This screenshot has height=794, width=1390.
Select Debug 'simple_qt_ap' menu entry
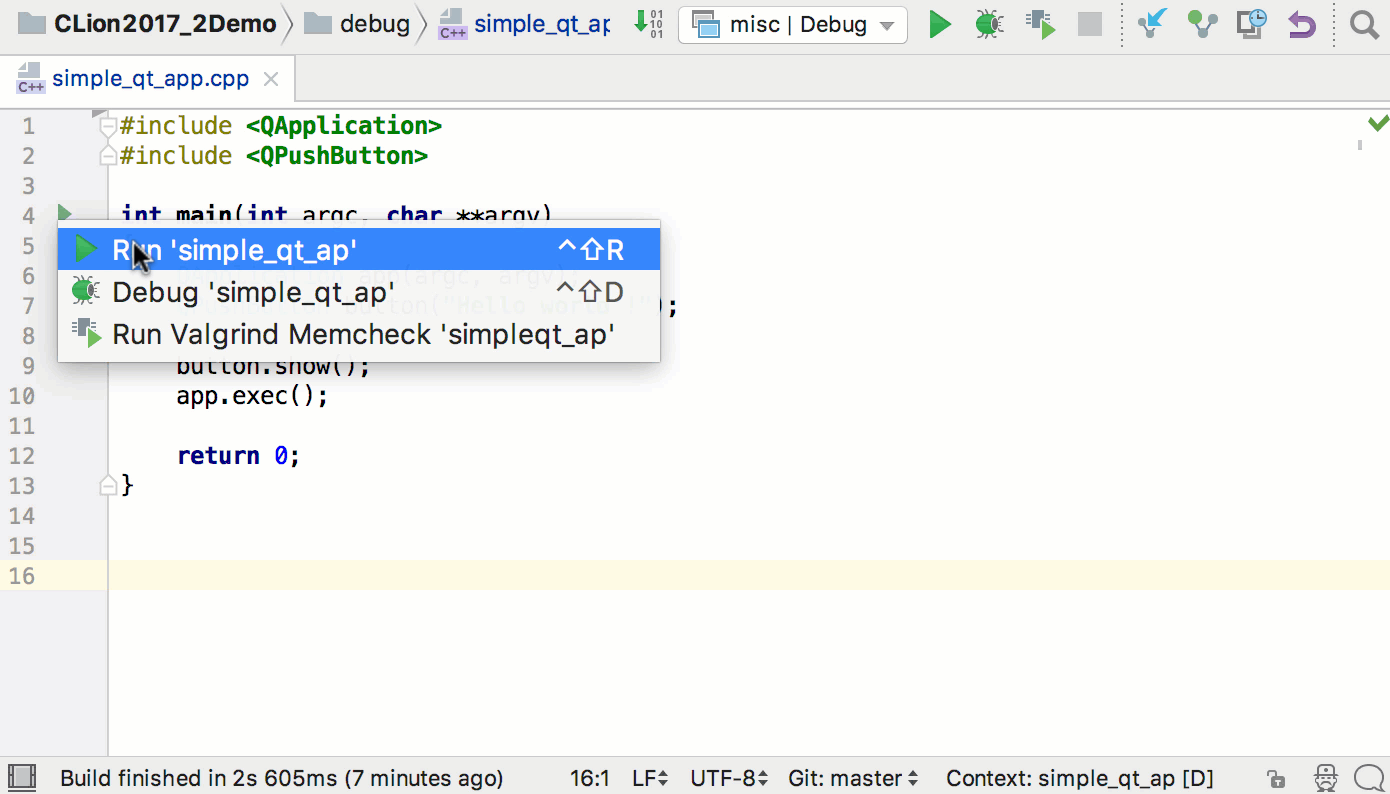359,291
